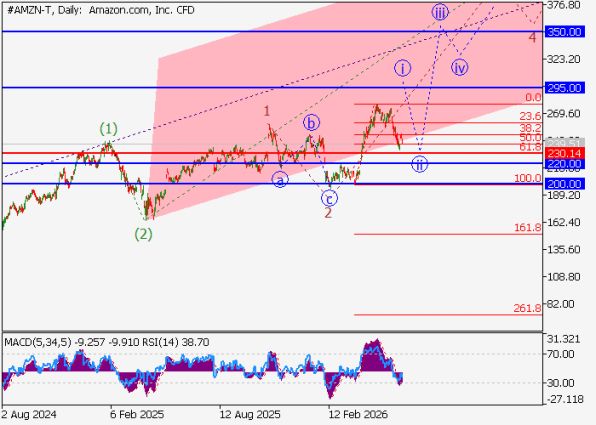
Task: Click the 70.00 RSI scale value
Action: 560,354
